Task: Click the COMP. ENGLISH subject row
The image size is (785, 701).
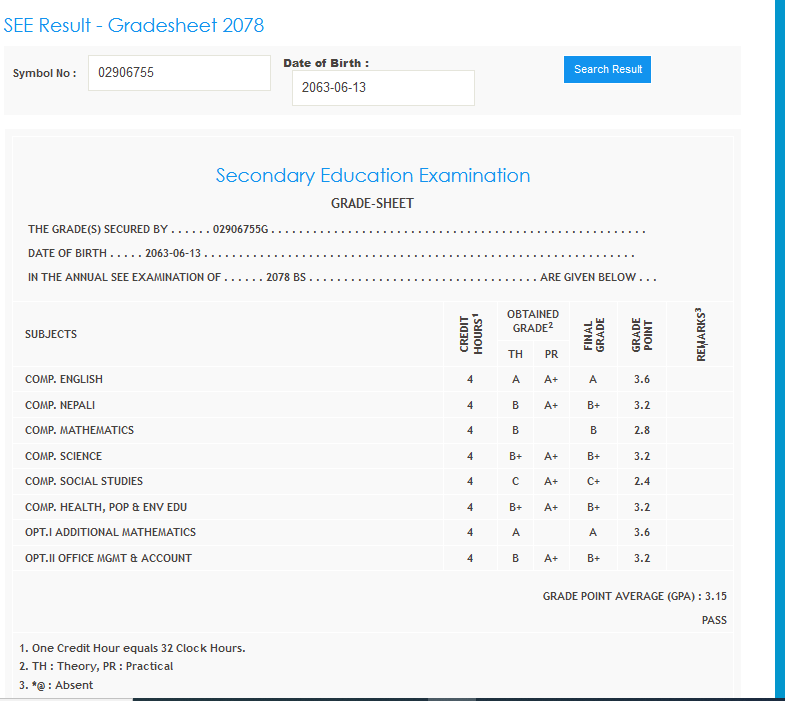Action: (64, 379)
